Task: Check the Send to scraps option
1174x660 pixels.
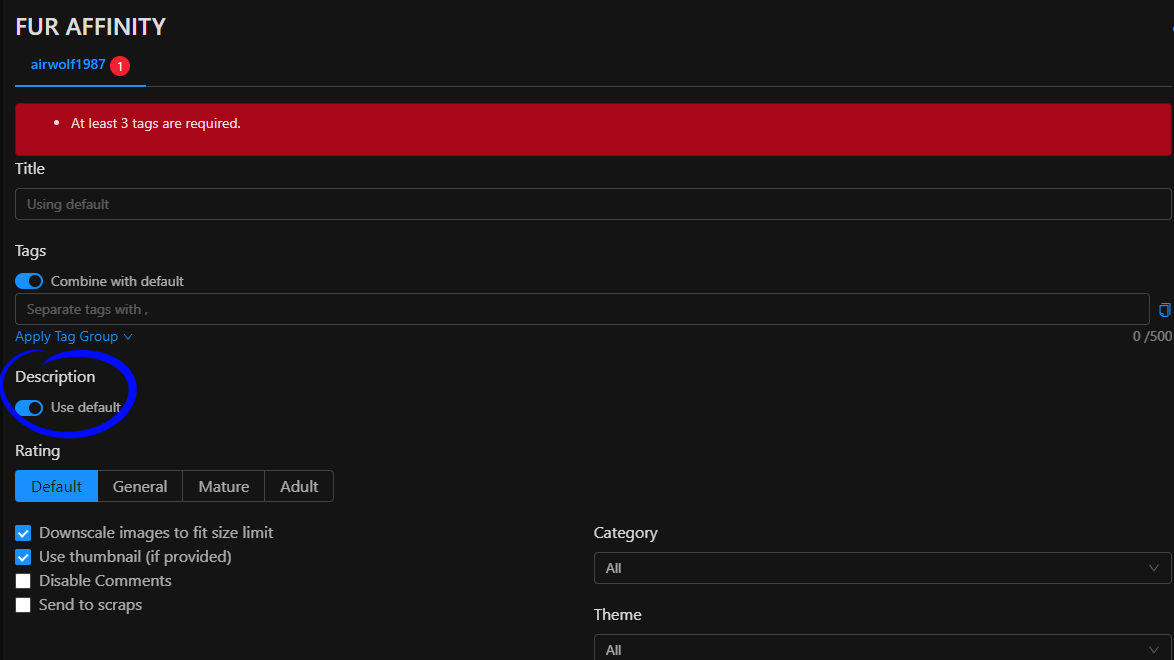Action: [23, 605]
